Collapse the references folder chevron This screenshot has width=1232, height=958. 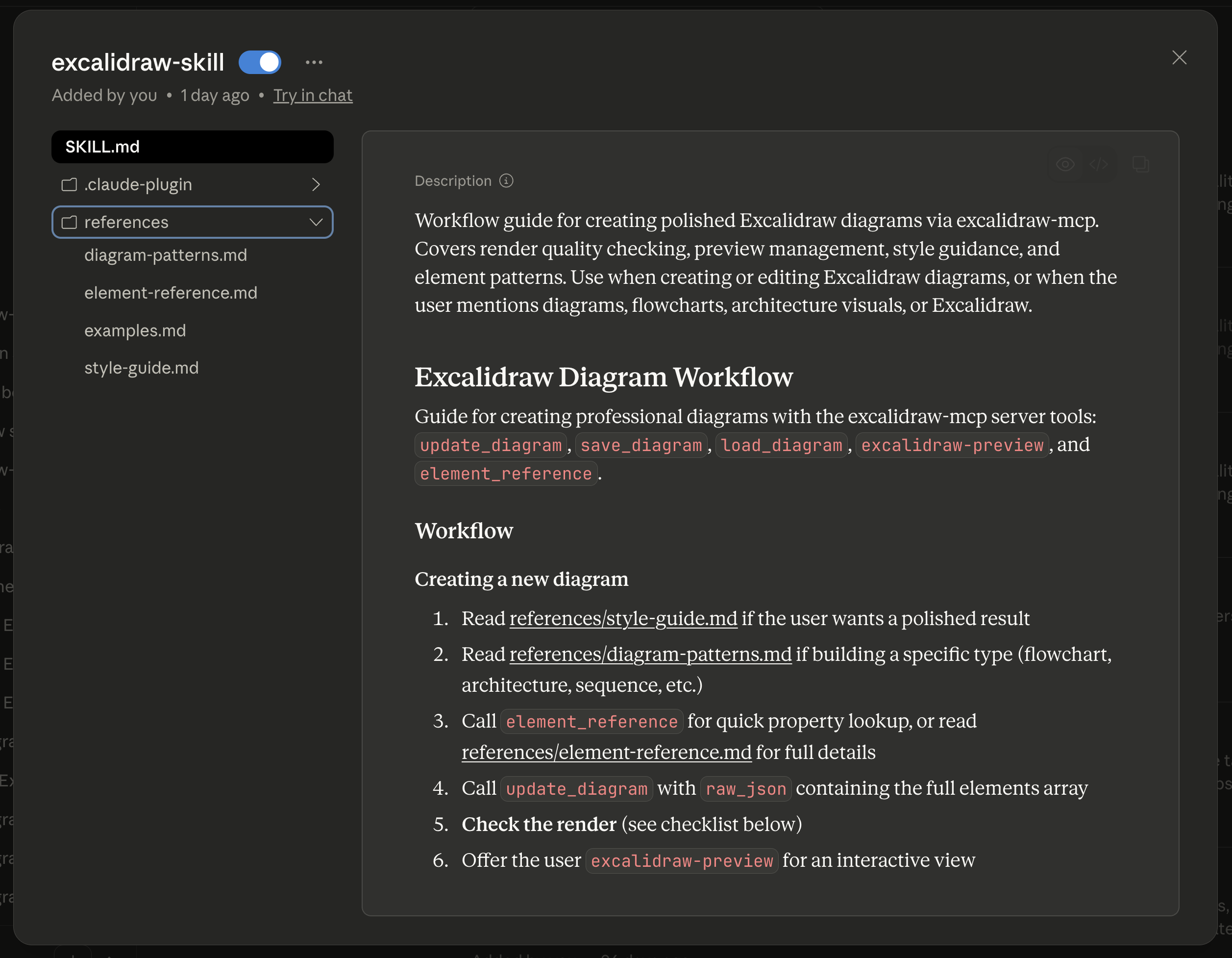tap(316, 222)
